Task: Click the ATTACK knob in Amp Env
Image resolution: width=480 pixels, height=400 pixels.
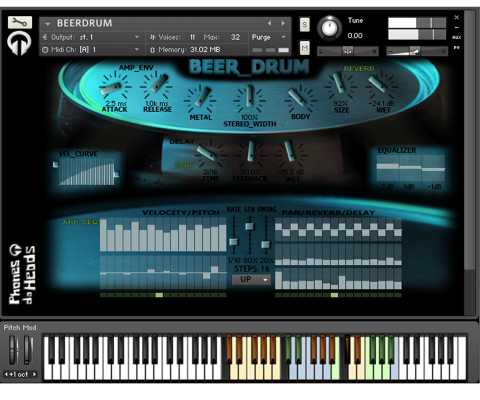Action: [113, 87]
